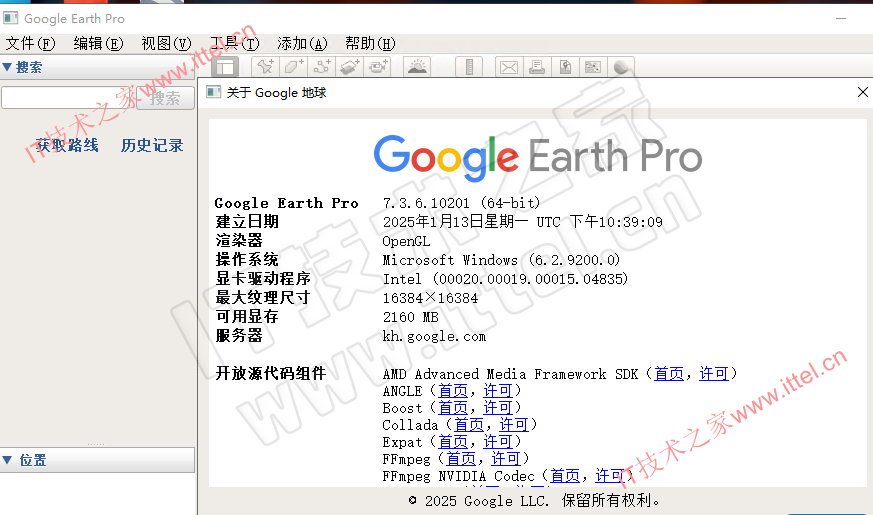Click the Record a Tour camera icon
Screen dimensions: 873x515
pos(377,67)
